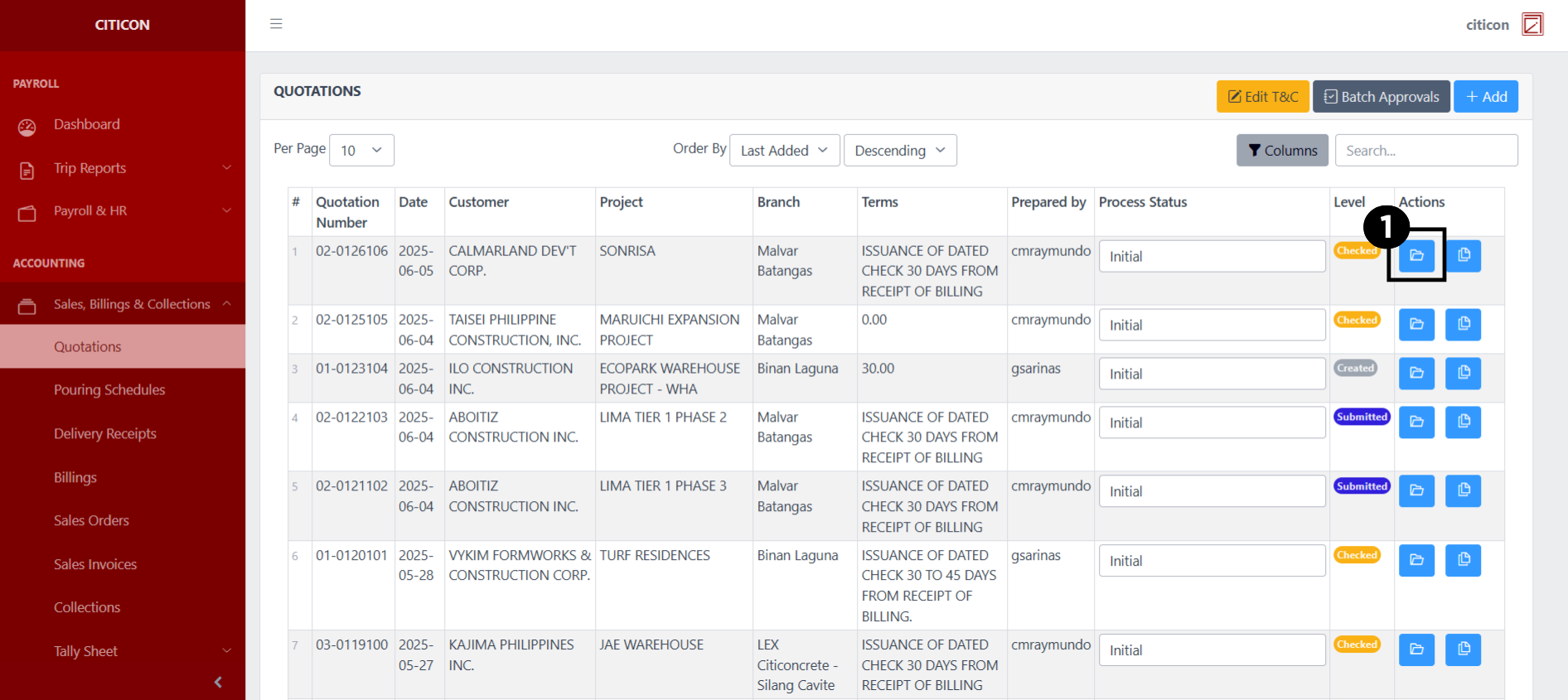Click the Batch Approvals button
The height and width of the screenshot is (700, 1568).
pyautogui.click(x=1381, y=97)
